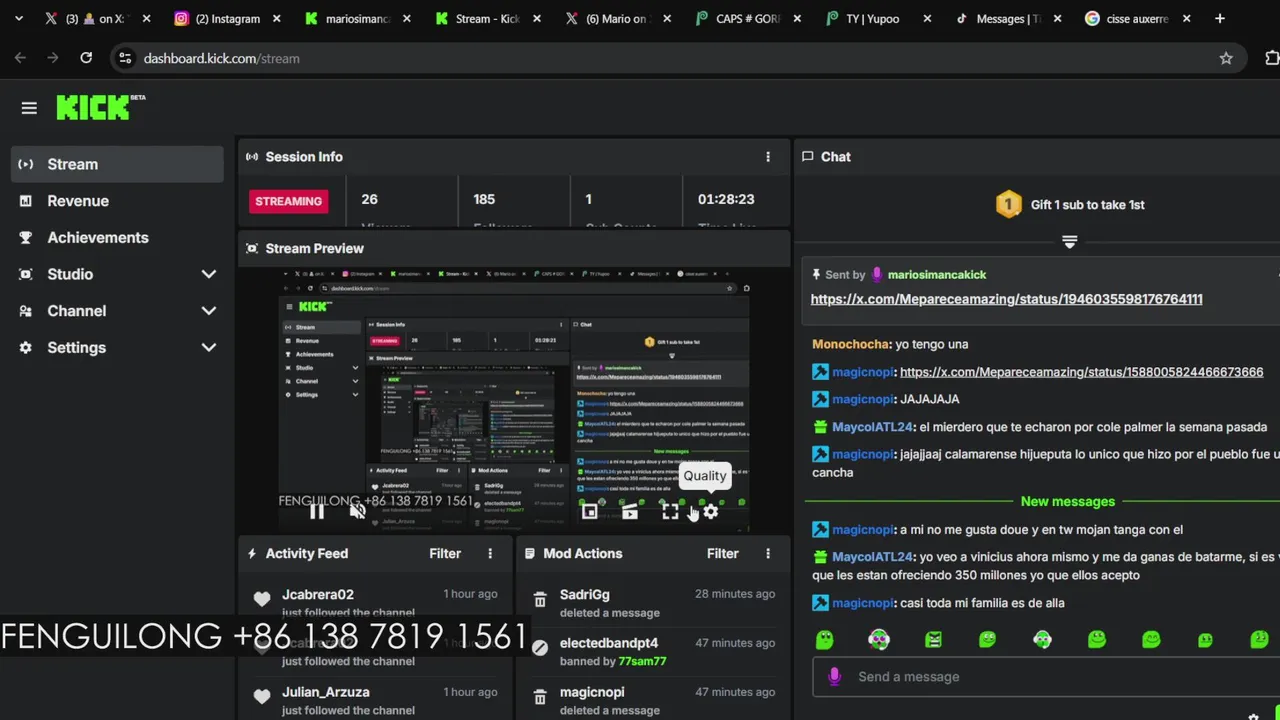Image resolution: width=1280 pixels, height=720 pixels.
Task: Switch stream preview to fullscreen
Action: (670, 512)
